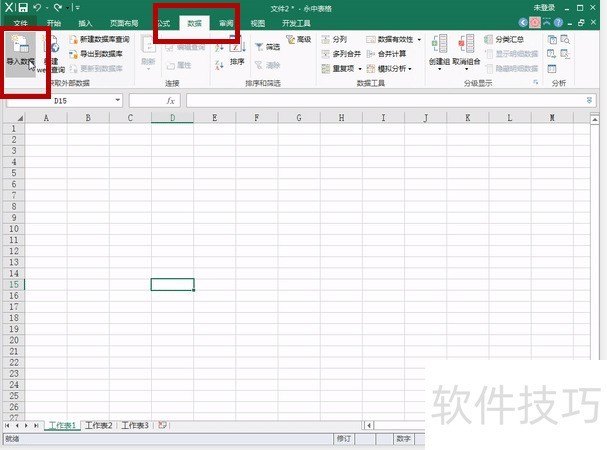Click 分类汇总 subtotal
Viewport: 607px width, 450px height.
pyautogui.click(x=504, y=39)
